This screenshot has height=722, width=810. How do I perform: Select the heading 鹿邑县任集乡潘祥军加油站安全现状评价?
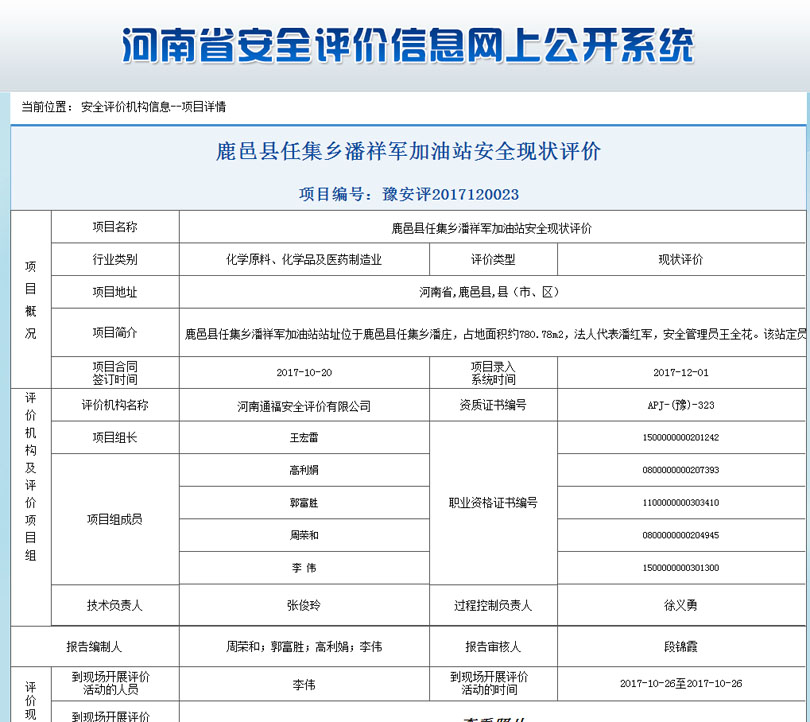click(x=408, y=151)
